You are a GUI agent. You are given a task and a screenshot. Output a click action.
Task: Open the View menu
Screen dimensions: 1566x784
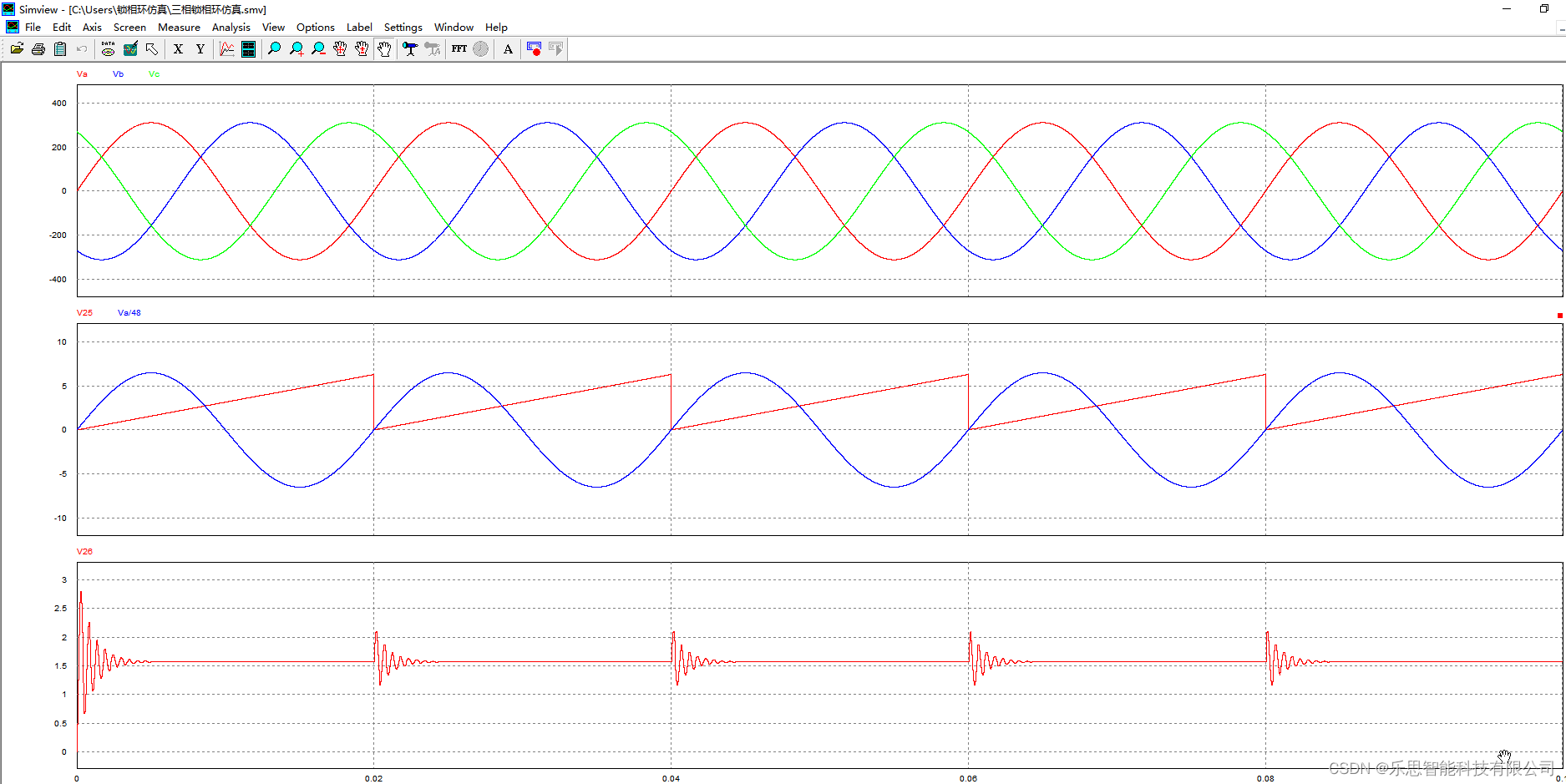(x=273, y=28)
